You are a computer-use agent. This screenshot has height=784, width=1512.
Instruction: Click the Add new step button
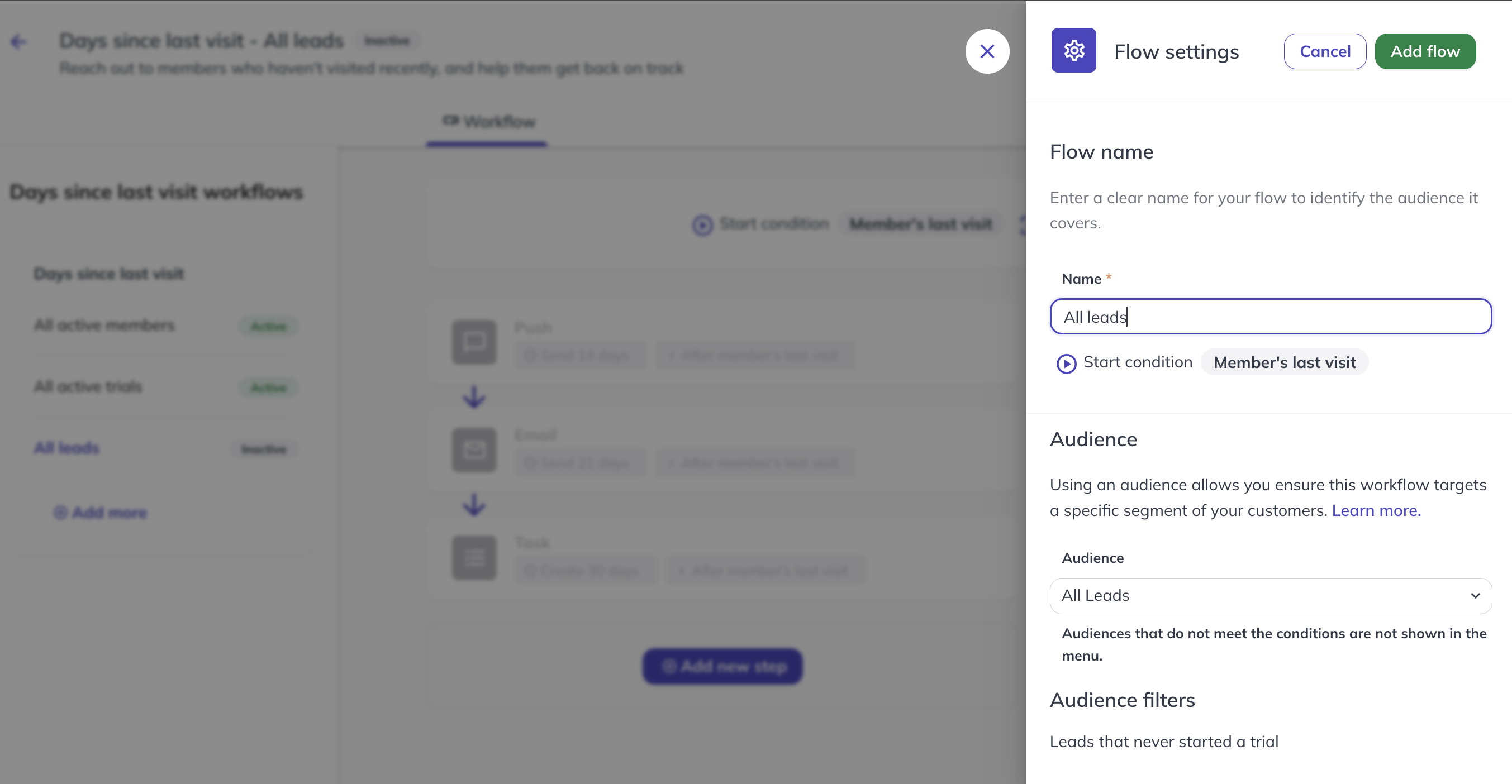(722, 667)
